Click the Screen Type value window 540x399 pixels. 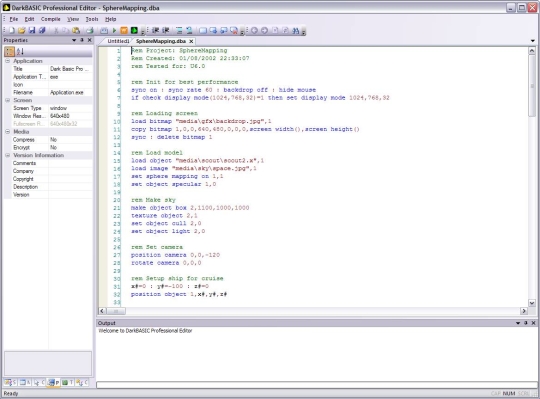[x=70, y=108]
